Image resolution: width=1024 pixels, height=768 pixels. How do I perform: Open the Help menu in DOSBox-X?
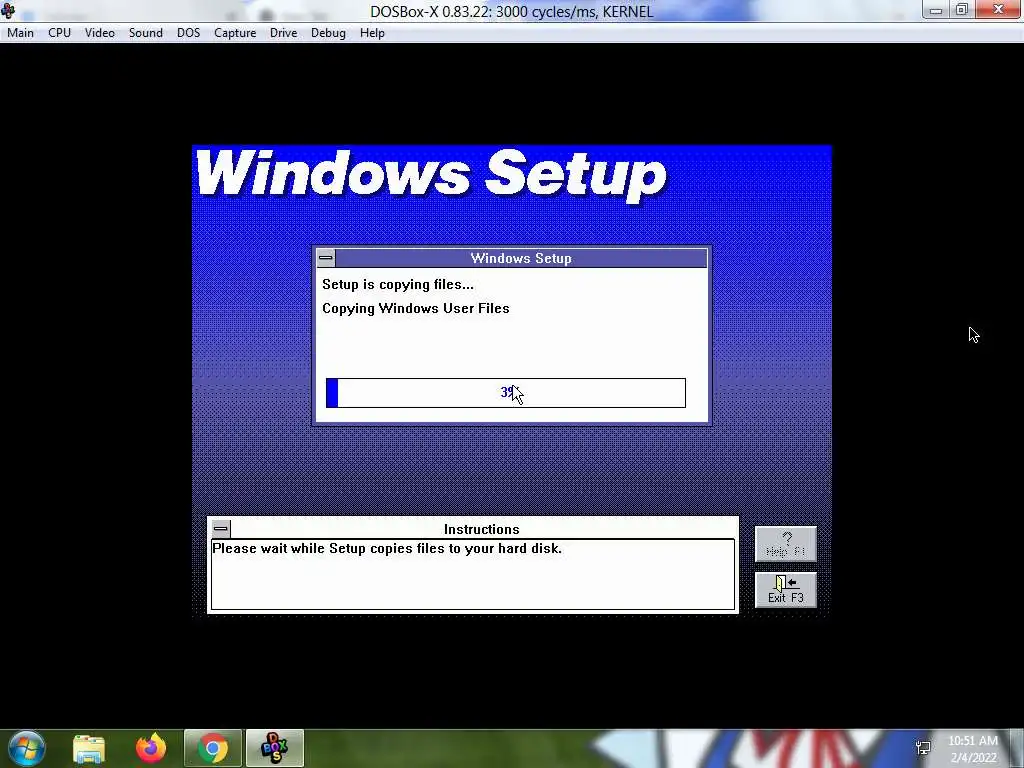tap(372, 33)
